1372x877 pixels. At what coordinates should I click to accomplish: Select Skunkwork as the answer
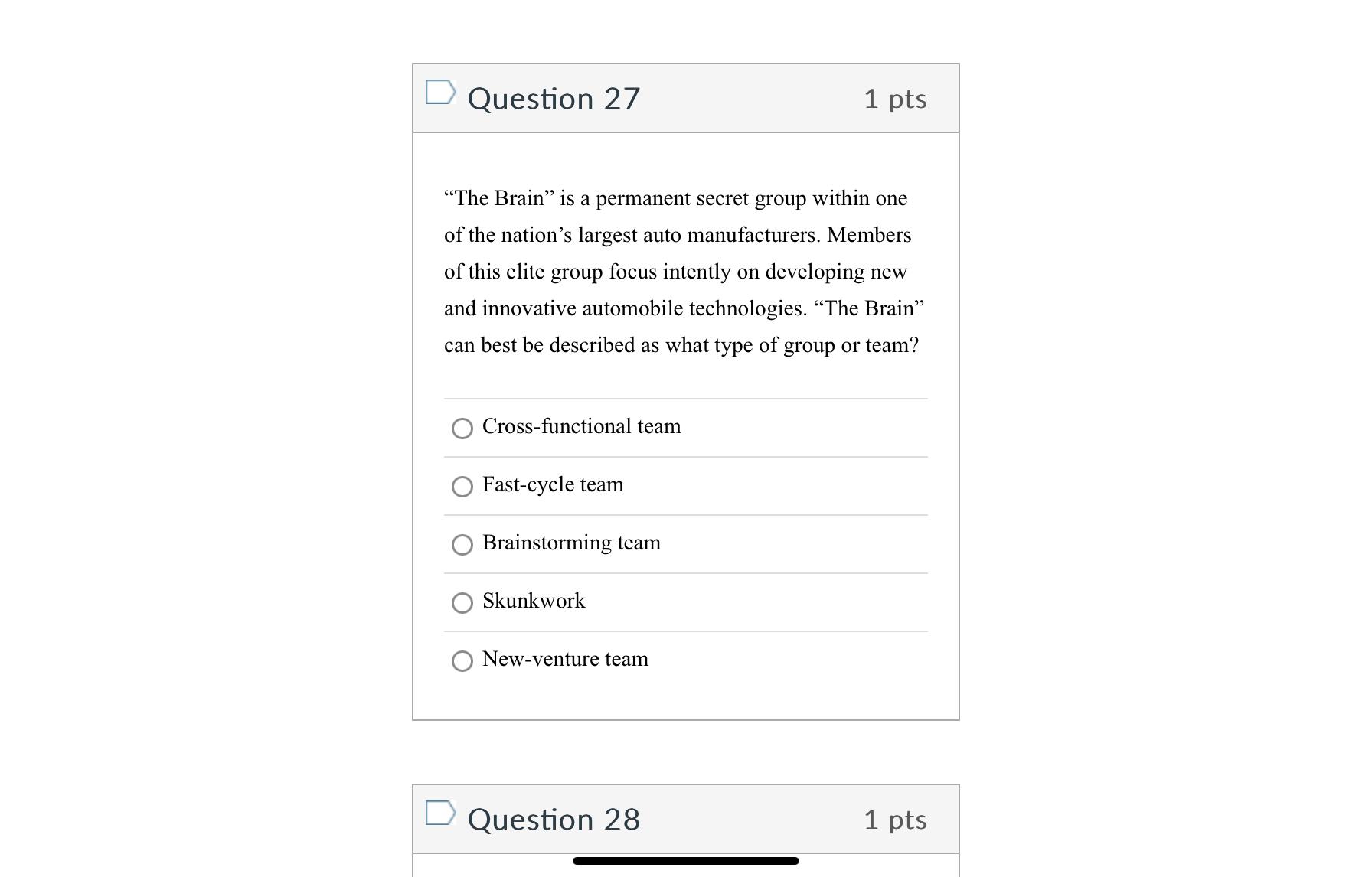click(x=462, y=603)
